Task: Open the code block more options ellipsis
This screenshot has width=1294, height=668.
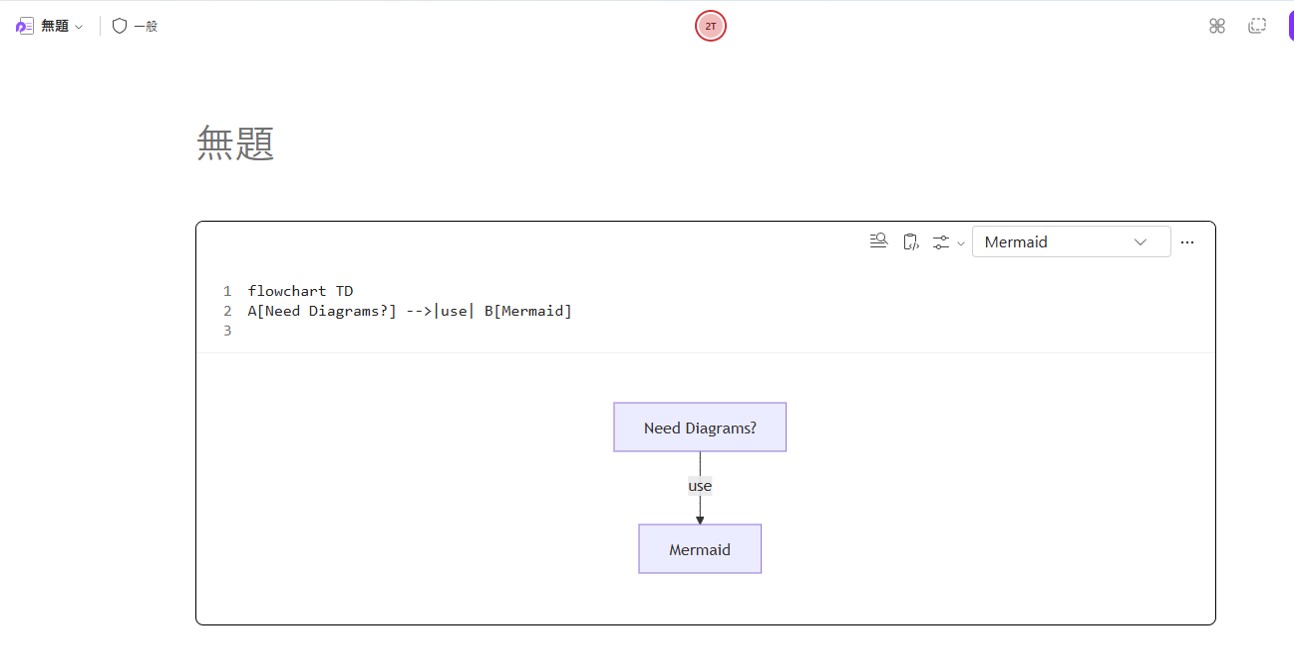Action: (1187, 242)
